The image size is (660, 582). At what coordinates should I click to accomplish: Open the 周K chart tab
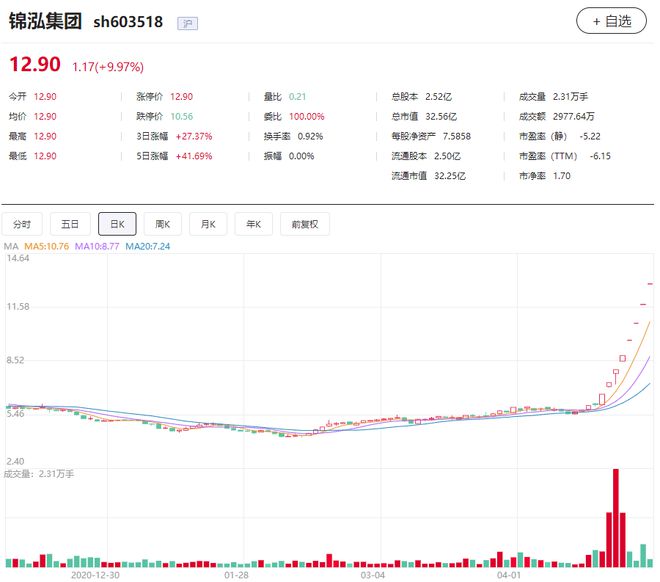(162, 224)
